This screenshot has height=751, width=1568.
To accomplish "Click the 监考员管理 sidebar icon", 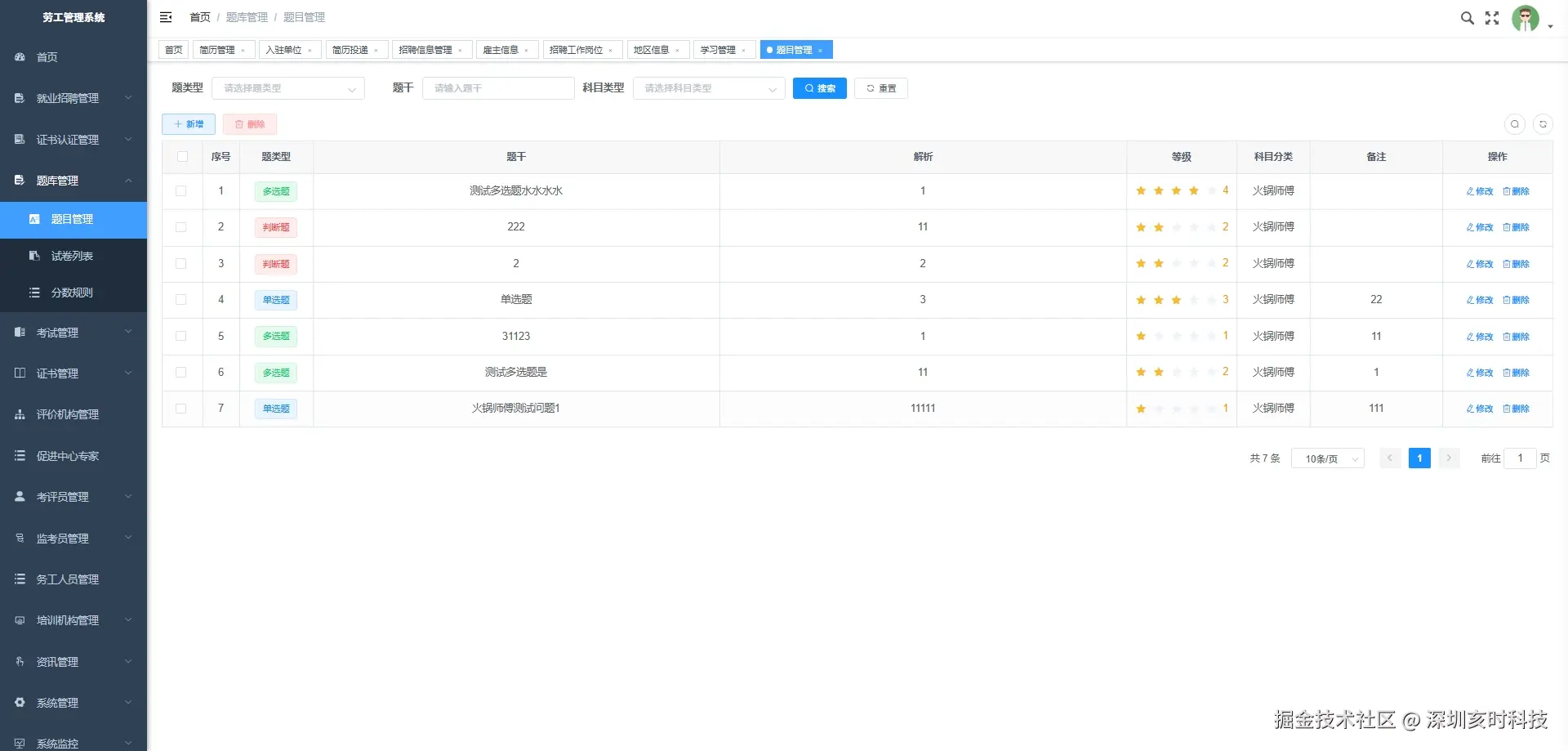I will (x=20, y=539).
